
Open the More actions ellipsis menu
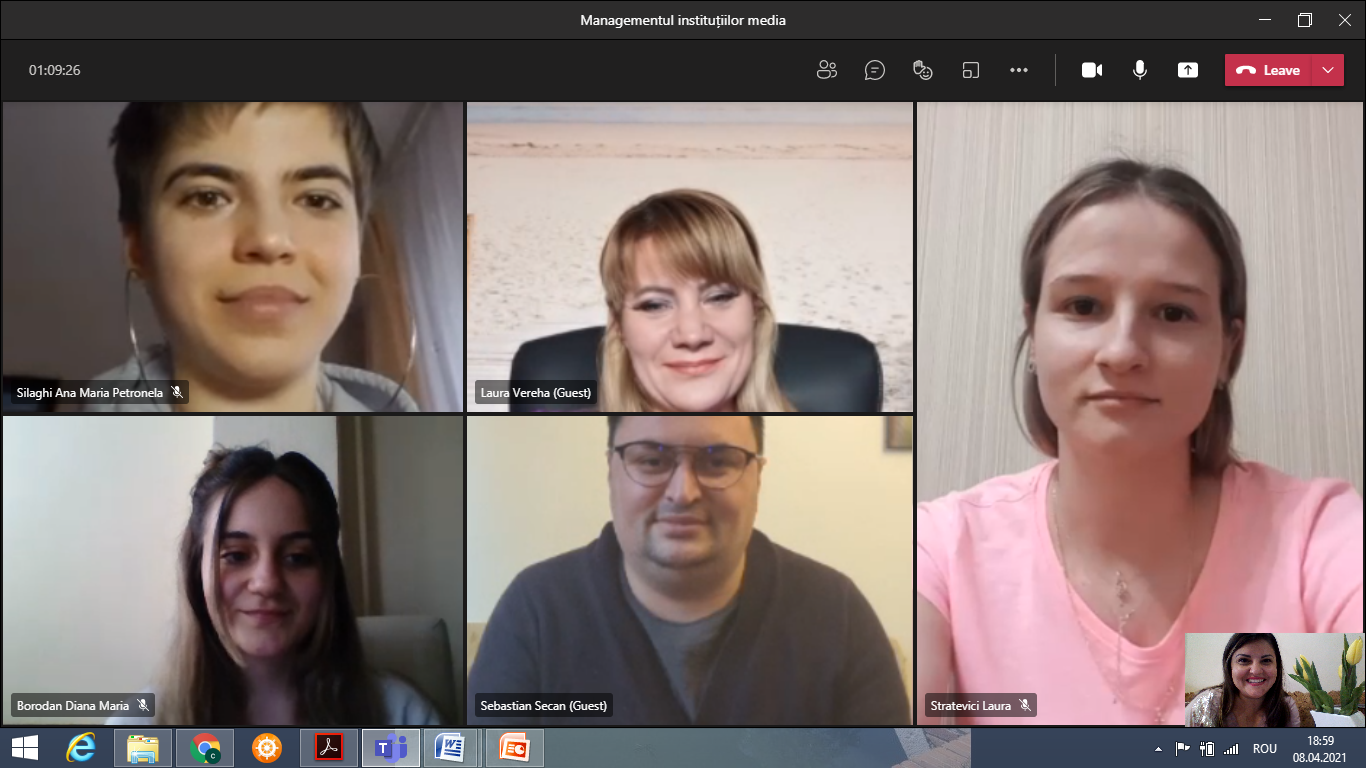click(x=1019, y=70)
